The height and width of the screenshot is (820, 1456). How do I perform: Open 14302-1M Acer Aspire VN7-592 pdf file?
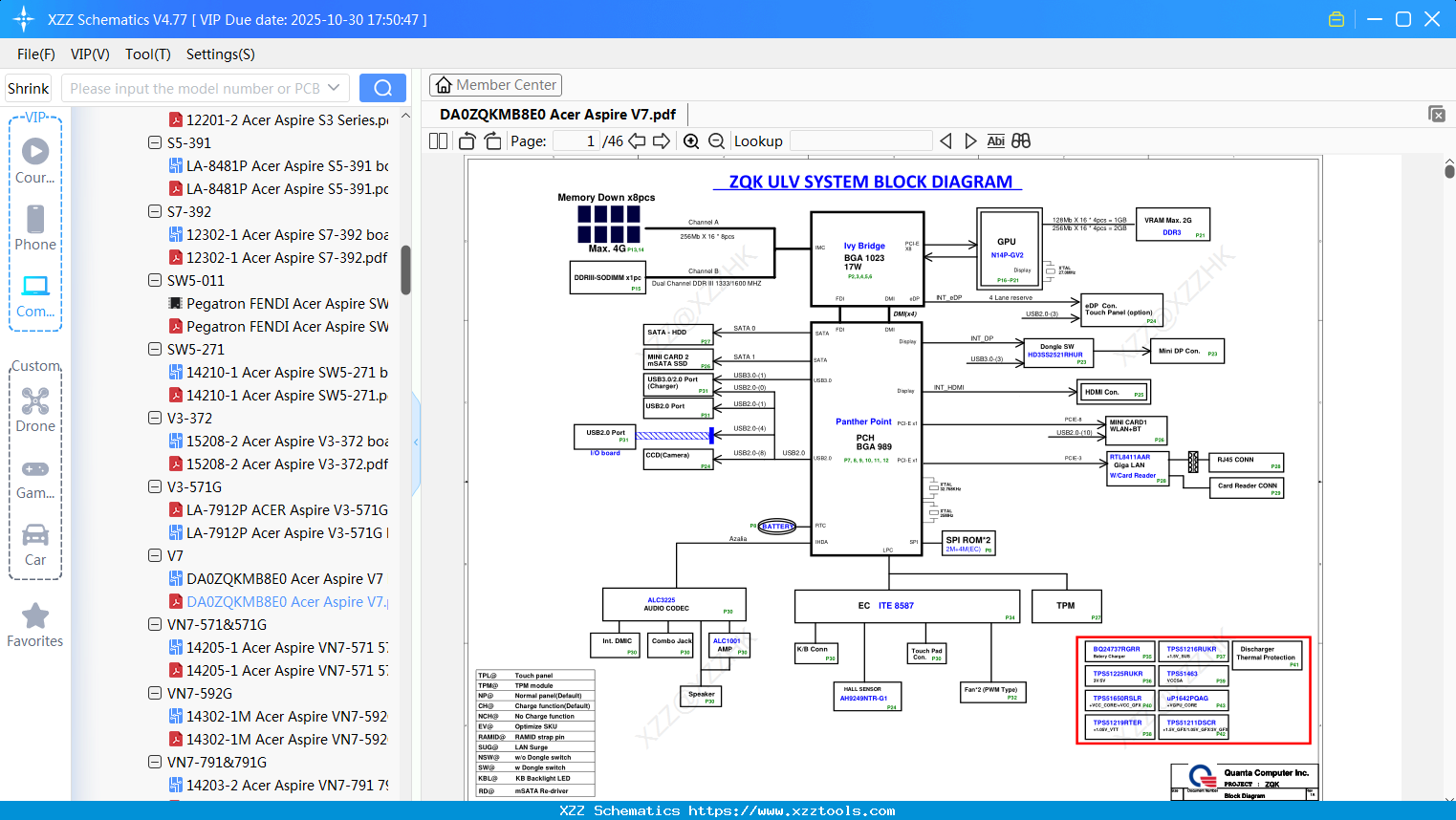tap(279, 739)
